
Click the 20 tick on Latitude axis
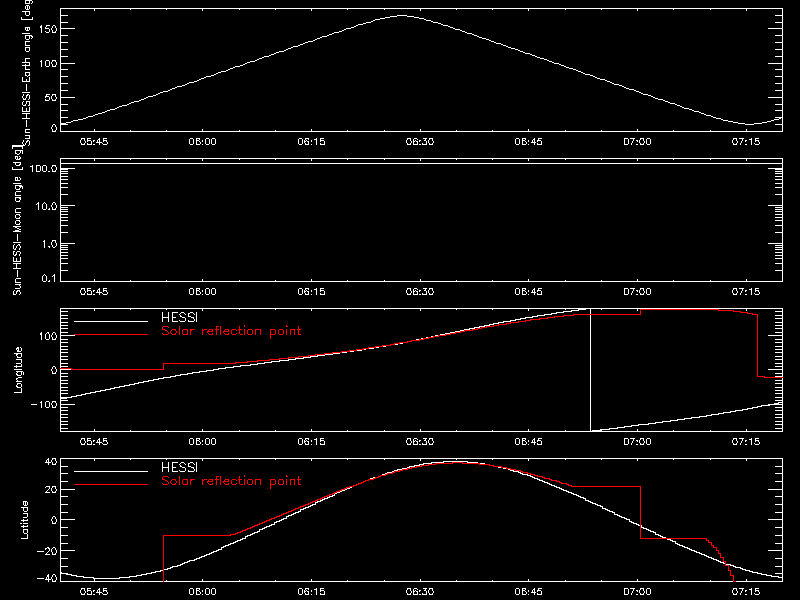pos(51,490)
